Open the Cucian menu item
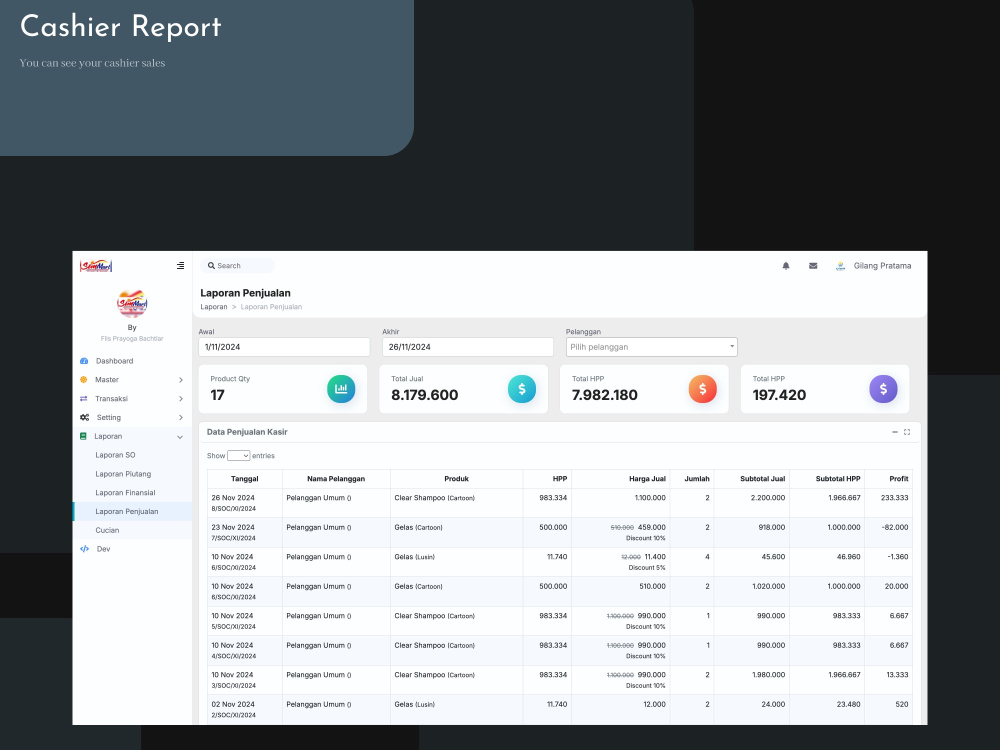Viewport: 1000px width, 750px height. click(x=107, y=531)
